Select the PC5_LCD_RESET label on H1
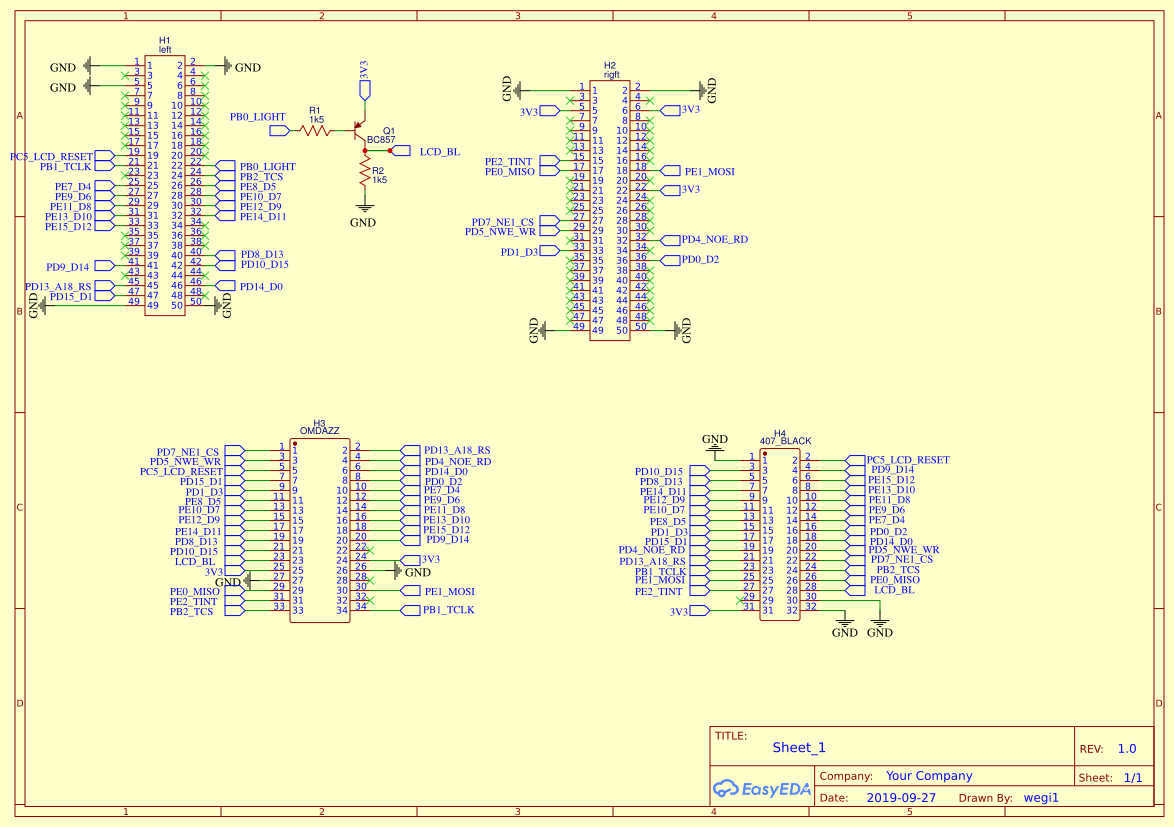Image resolution: width=1174 pixels, height=827 pixels. pos(50,156)
